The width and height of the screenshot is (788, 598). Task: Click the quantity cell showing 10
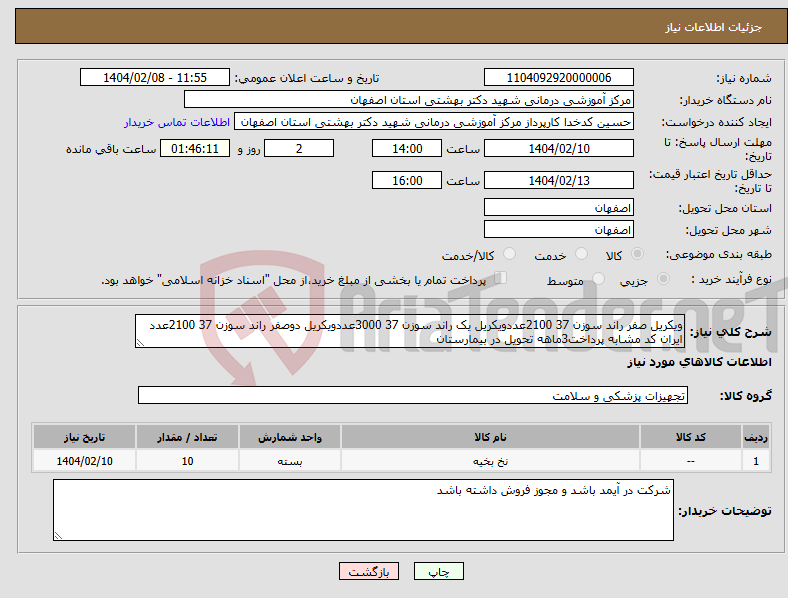point(187,461)
